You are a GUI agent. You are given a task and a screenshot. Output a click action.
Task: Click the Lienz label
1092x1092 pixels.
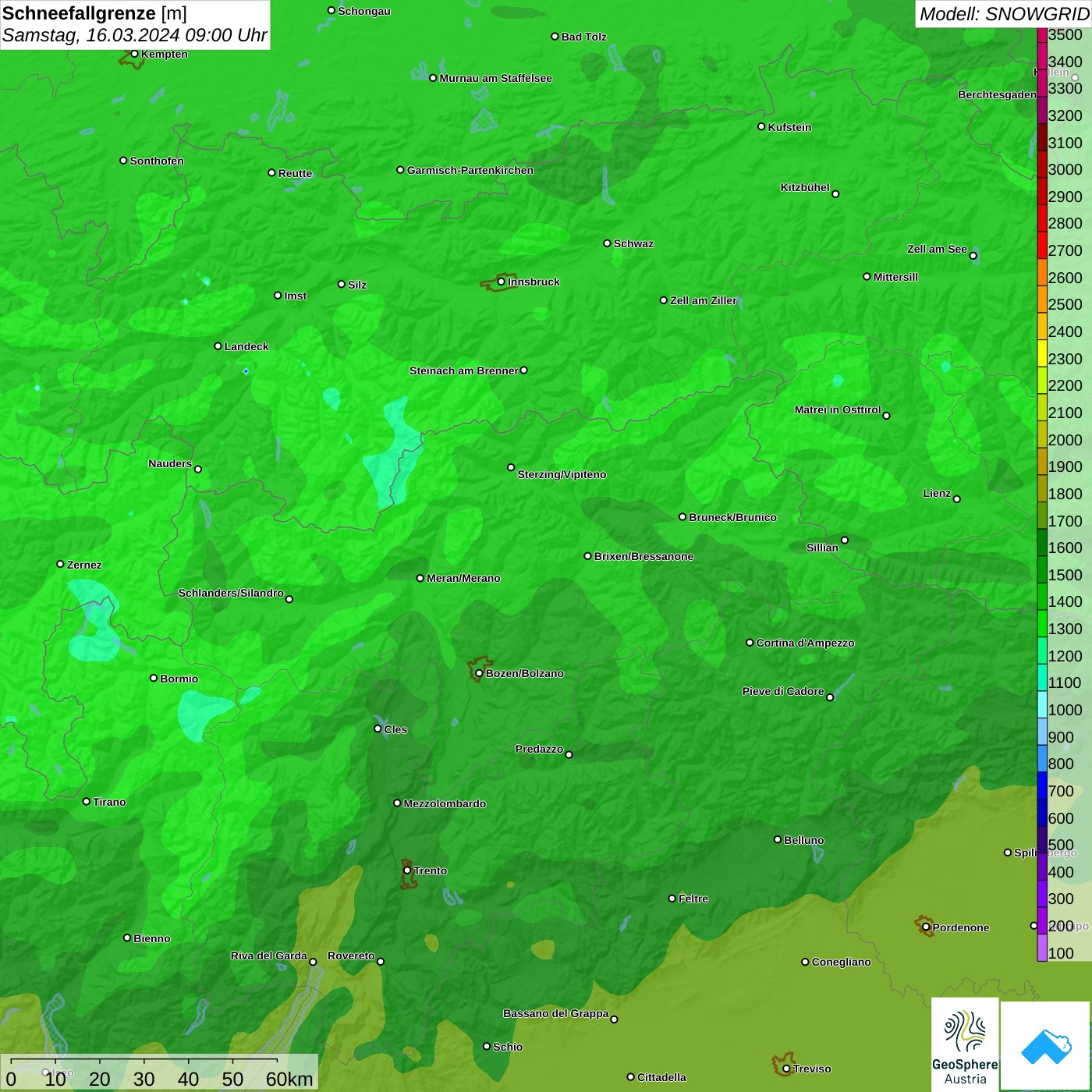(937, 493)
